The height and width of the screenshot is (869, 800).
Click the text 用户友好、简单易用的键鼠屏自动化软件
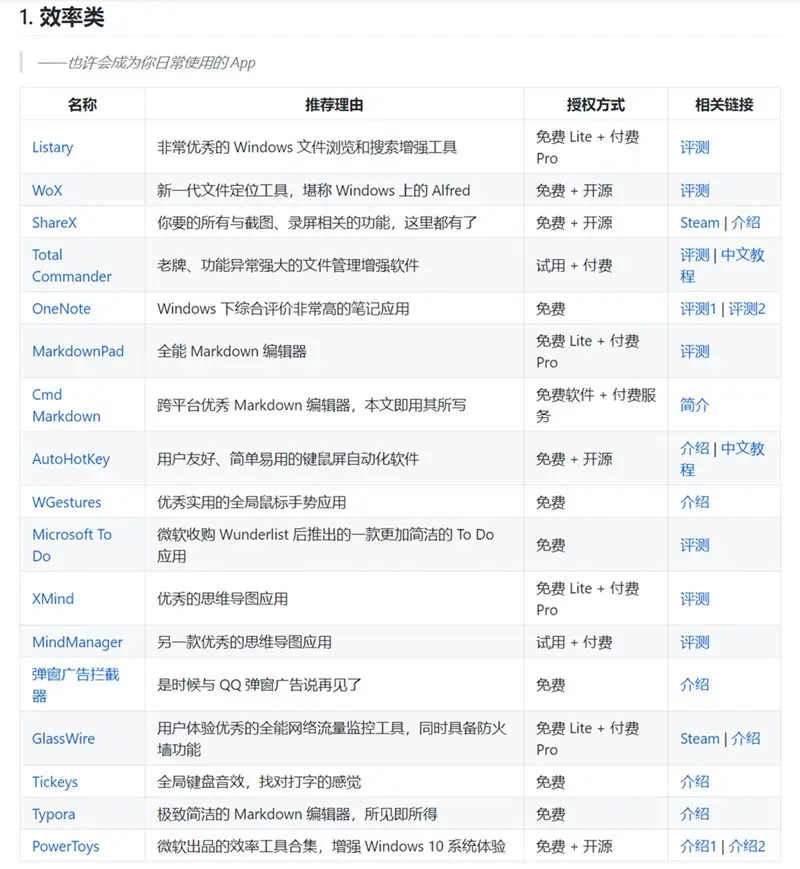288,459
